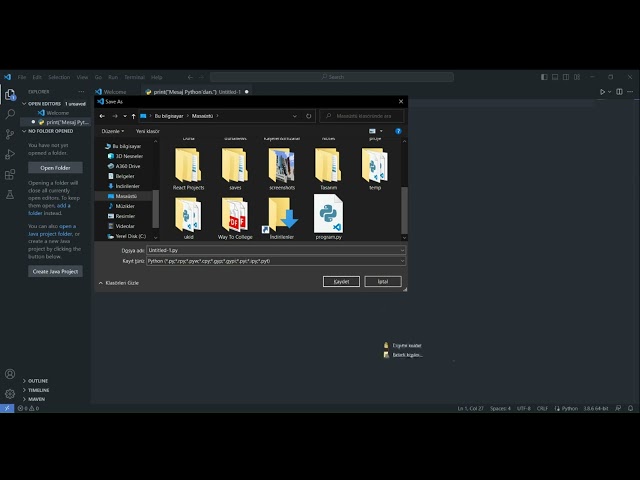The height and width of the screenshot is (480, 640).
Task: Open Customize Layout icon in title bar
Action: tap(577, 77)
